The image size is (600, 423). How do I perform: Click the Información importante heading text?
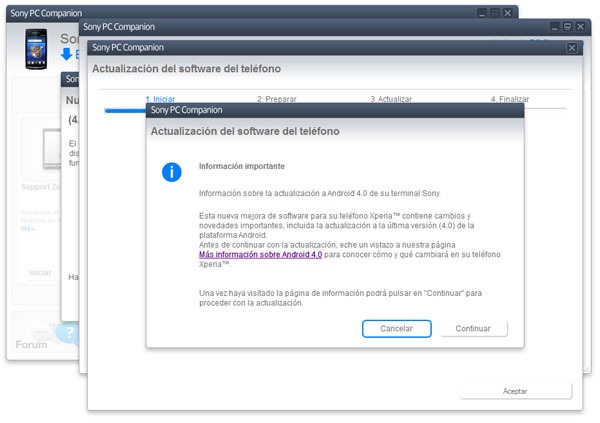coord(242,166)
